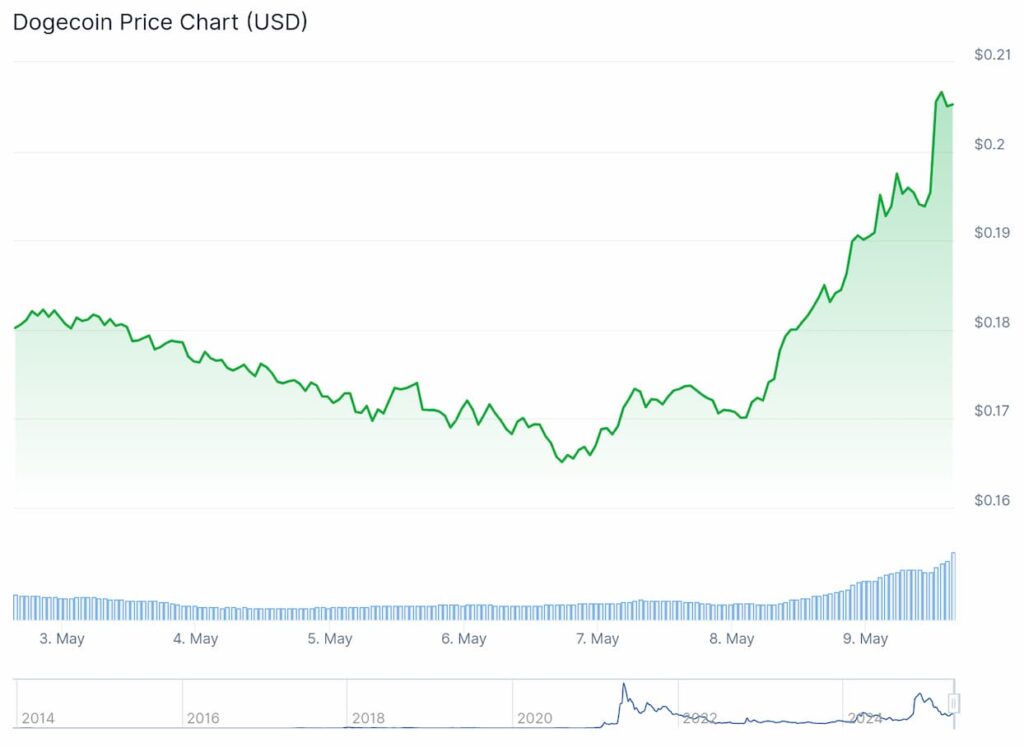
Task: Click the Dogecoin Price Chart (USD) title
Action: pyautogui.click(x=160, y=22)
